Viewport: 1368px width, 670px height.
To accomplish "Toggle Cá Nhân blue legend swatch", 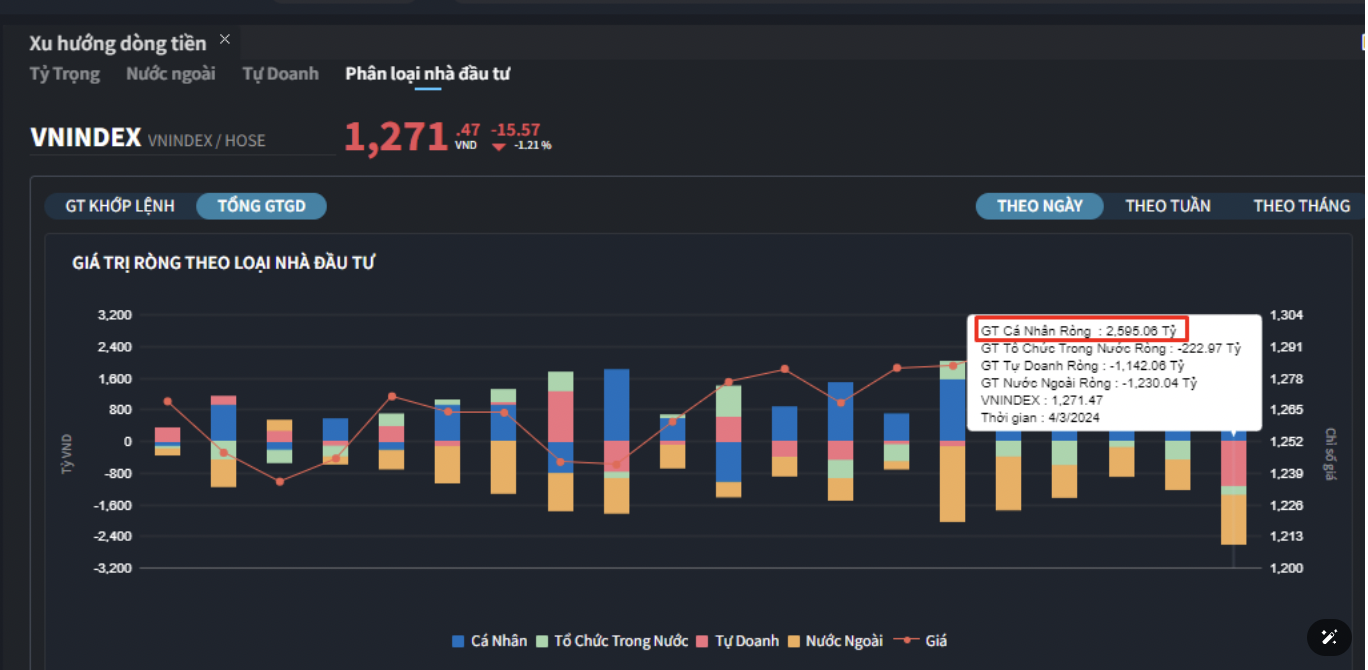I will click(458, 641).
